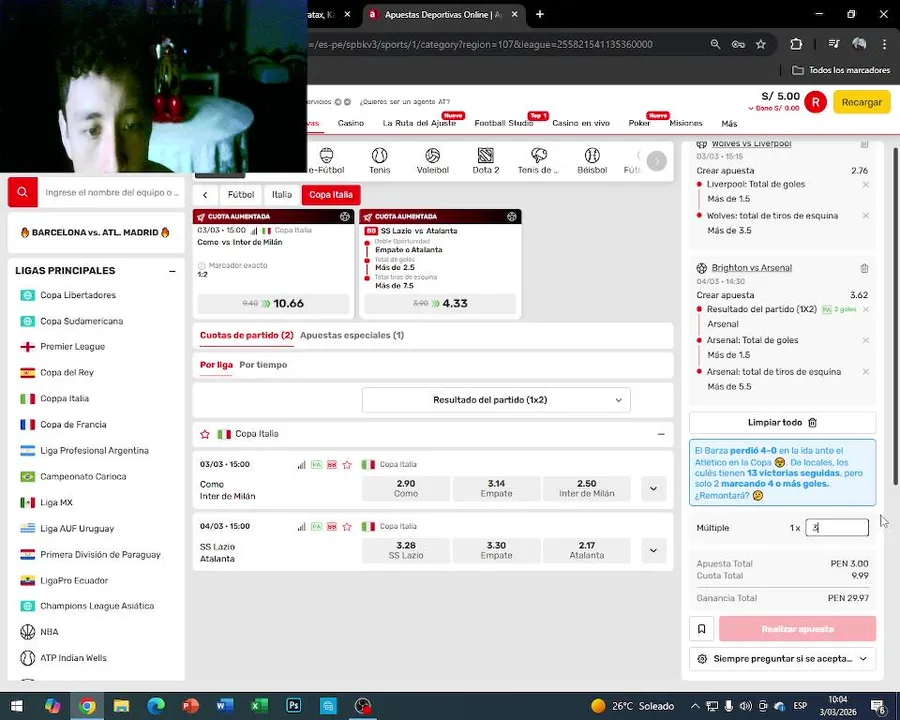Open Siempre preguntar si se acepta dropdown
Screen dimensions: 900x720
coord(782,659)
